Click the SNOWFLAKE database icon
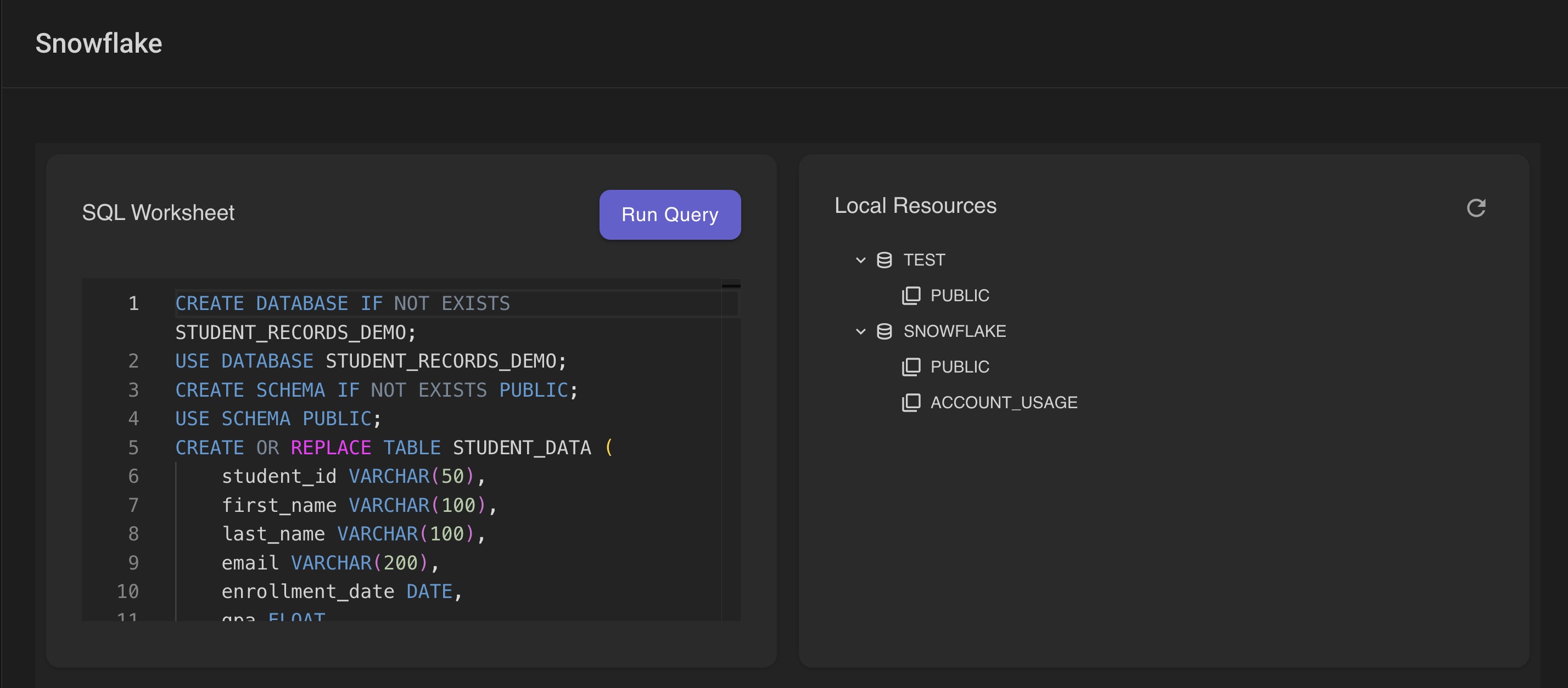1568x688 pixels. (884, 331)
